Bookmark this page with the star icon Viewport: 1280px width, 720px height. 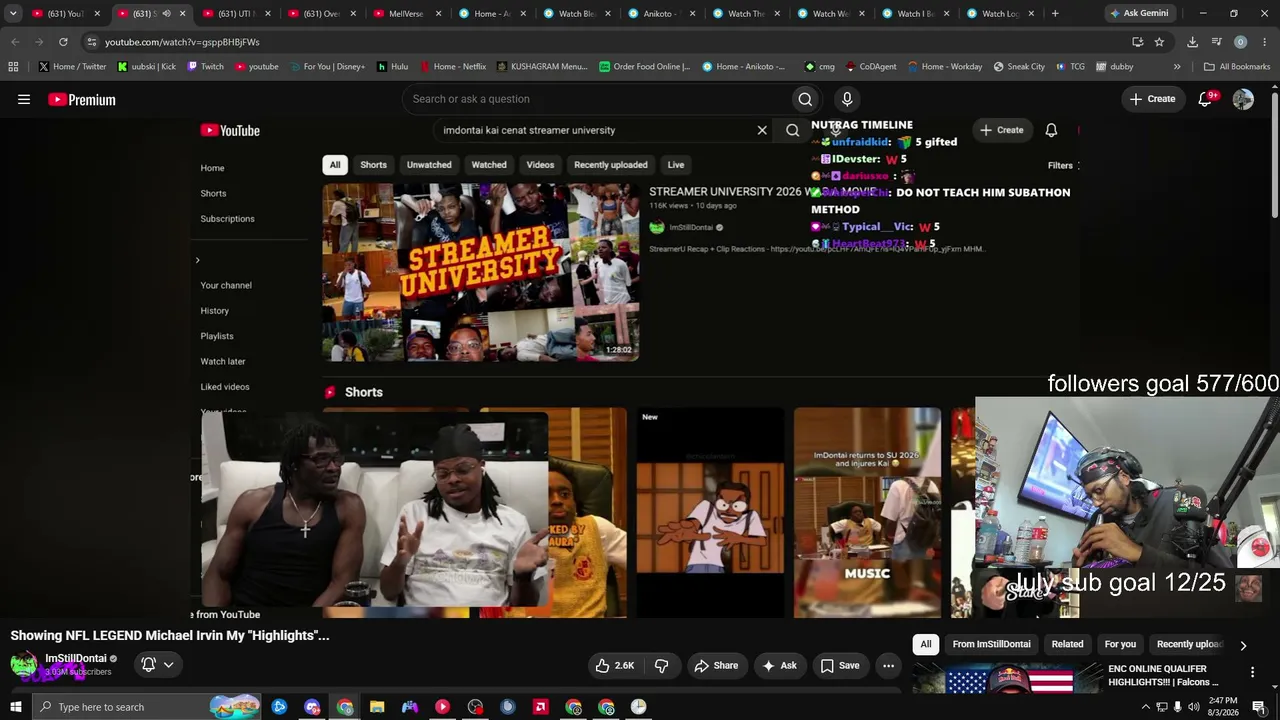coord(1159,42)
